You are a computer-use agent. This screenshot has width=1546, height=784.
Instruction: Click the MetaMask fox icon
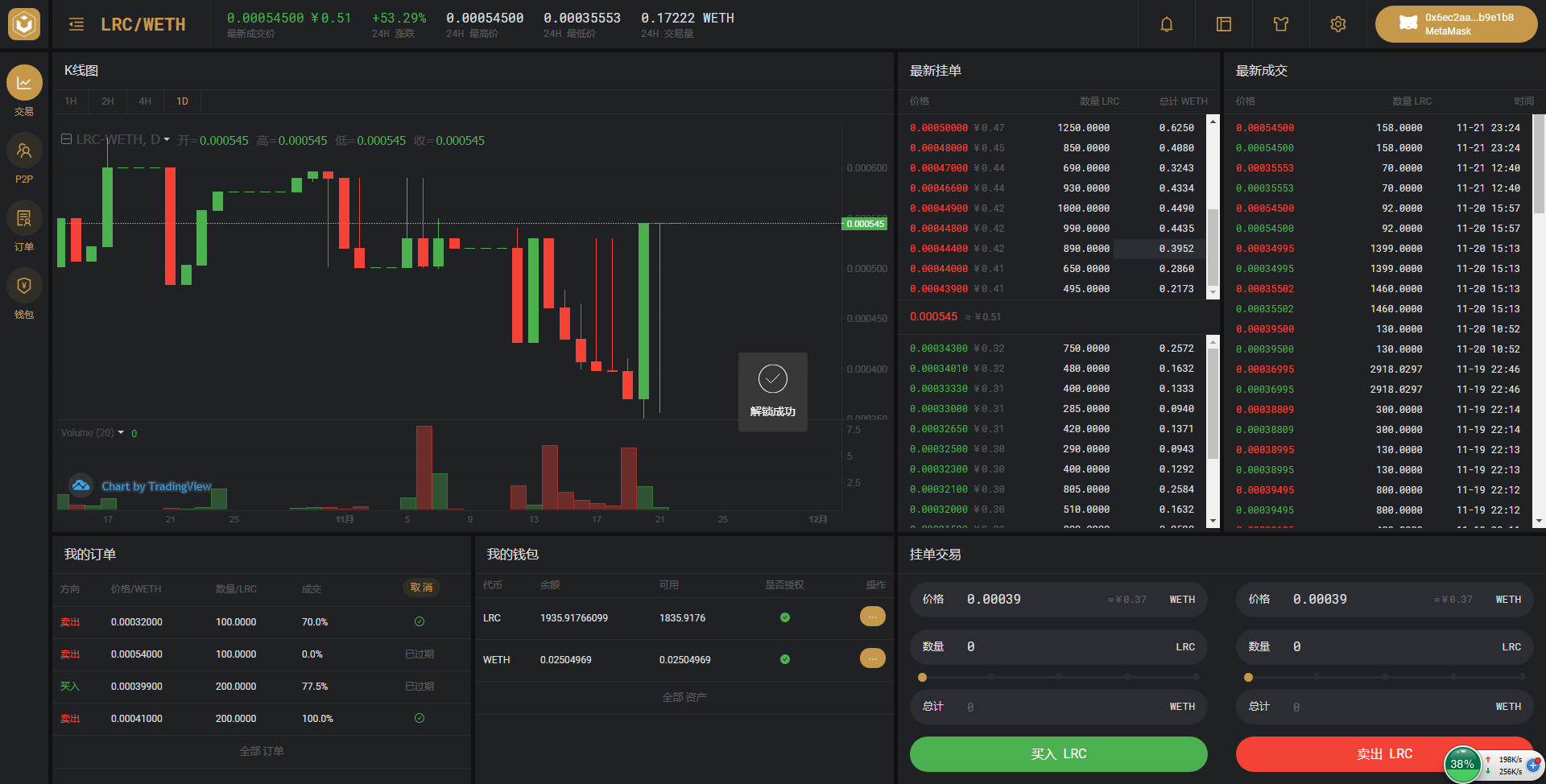pyautogui.click(x=1408, y=23)
